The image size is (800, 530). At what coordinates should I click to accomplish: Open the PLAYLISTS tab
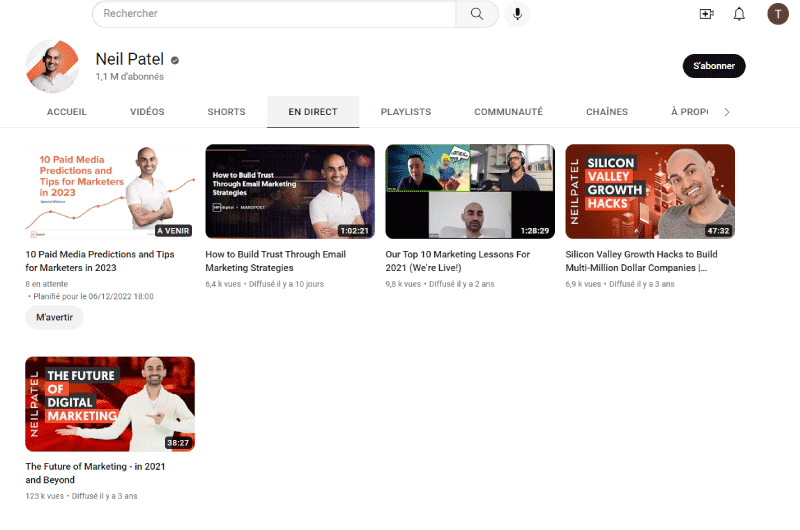(406, 112)
